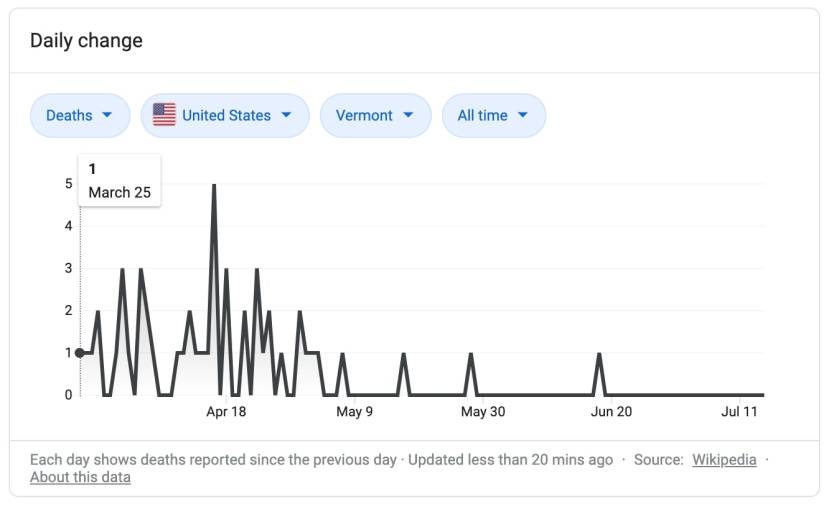
Task: Click the arrow beside All time
Action: click(522, 115)
